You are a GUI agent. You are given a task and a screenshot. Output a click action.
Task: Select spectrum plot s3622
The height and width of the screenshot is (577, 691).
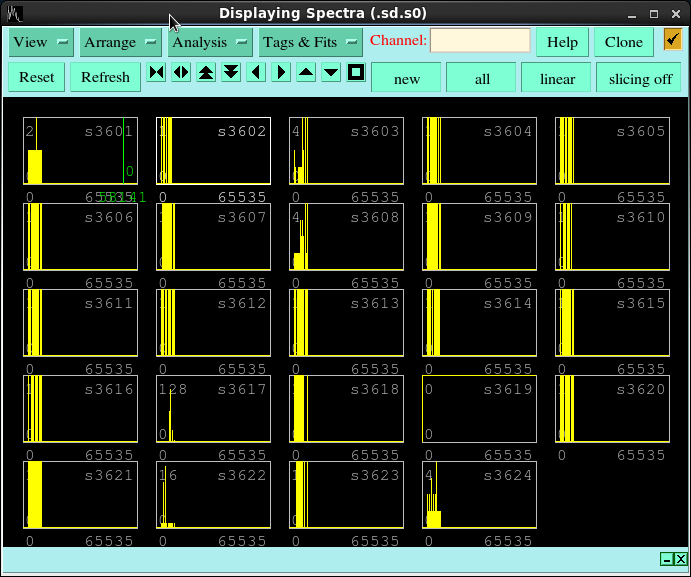click(214, 495)
